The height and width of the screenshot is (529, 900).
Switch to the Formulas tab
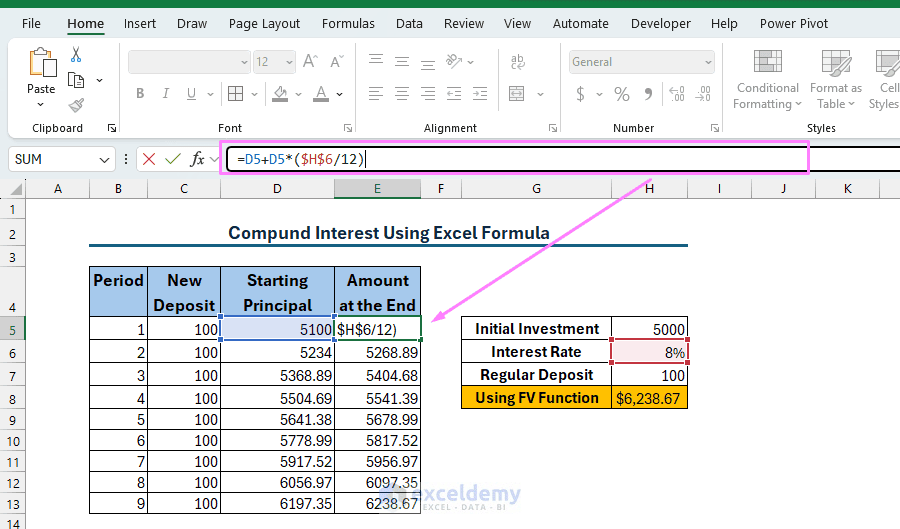click(x=348, y=24)
